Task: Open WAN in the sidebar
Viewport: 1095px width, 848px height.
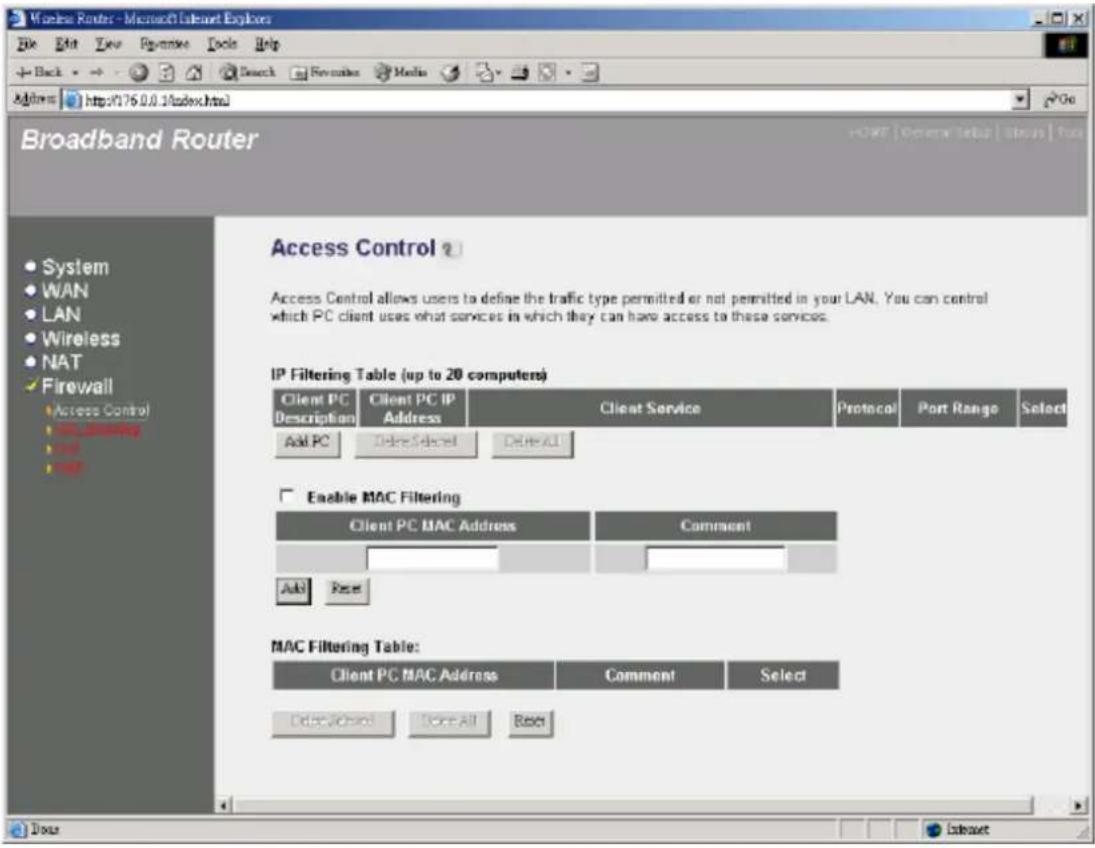Action: tap(65, 291)
